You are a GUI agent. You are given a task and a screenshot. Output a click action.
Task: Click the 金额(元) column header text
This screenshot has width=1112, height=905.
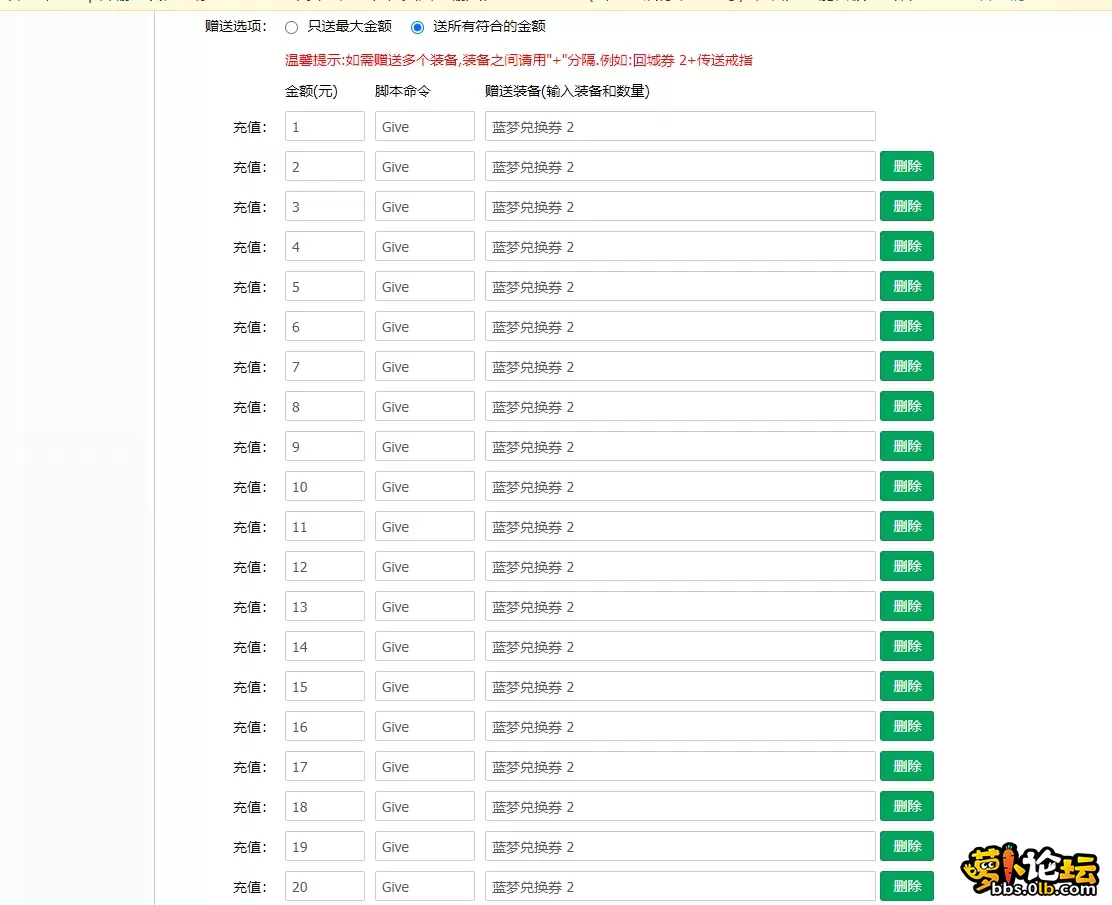click(x=311, y=91)
